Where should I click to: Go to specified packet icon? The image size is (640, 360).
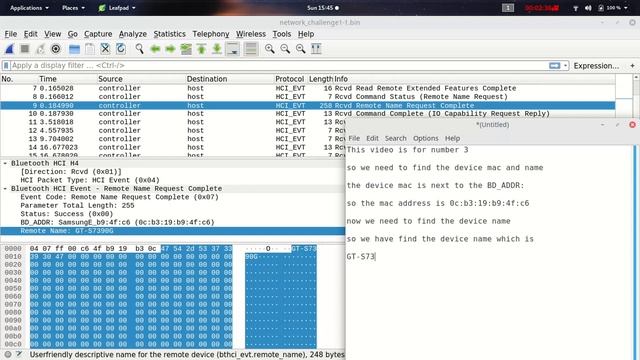click(186, 49)
